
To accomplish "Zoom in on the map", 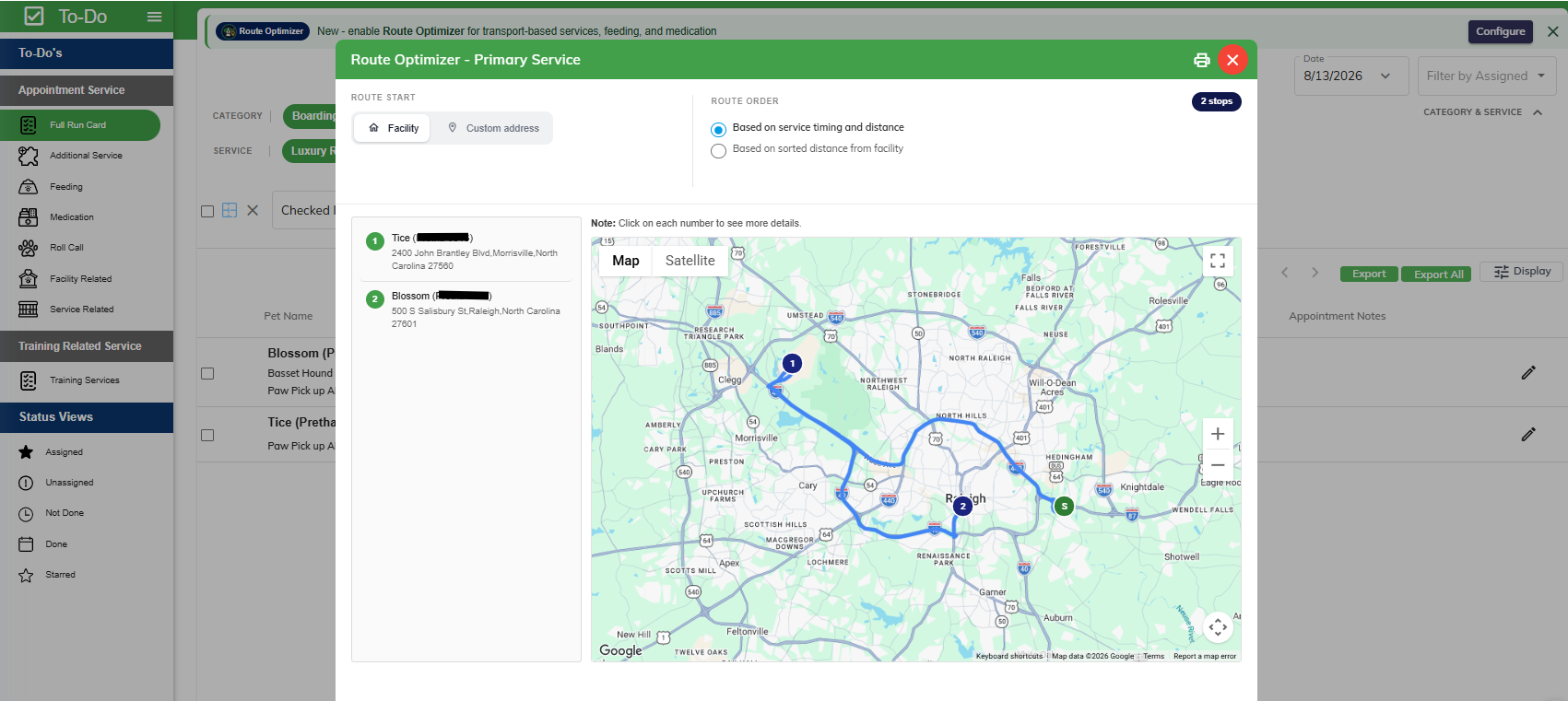I will (1218, 434).
